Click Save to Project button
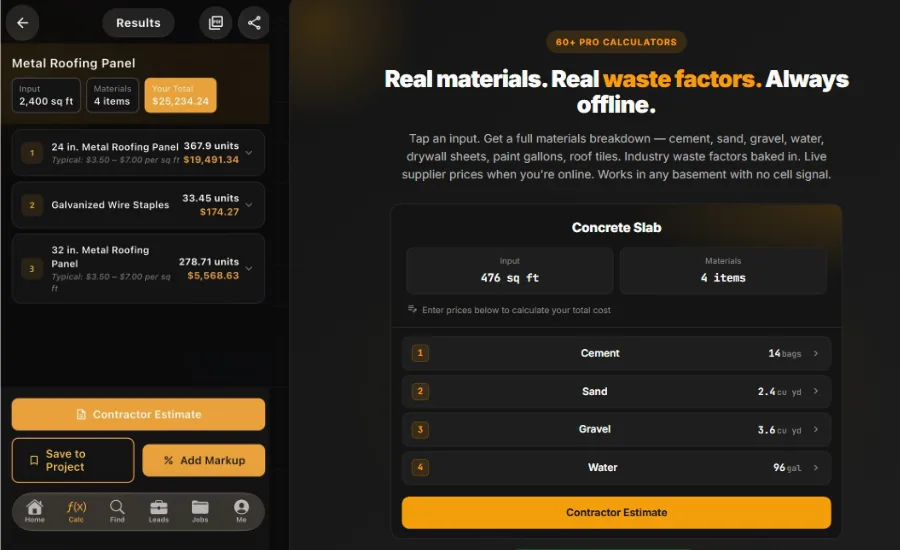 73,460
